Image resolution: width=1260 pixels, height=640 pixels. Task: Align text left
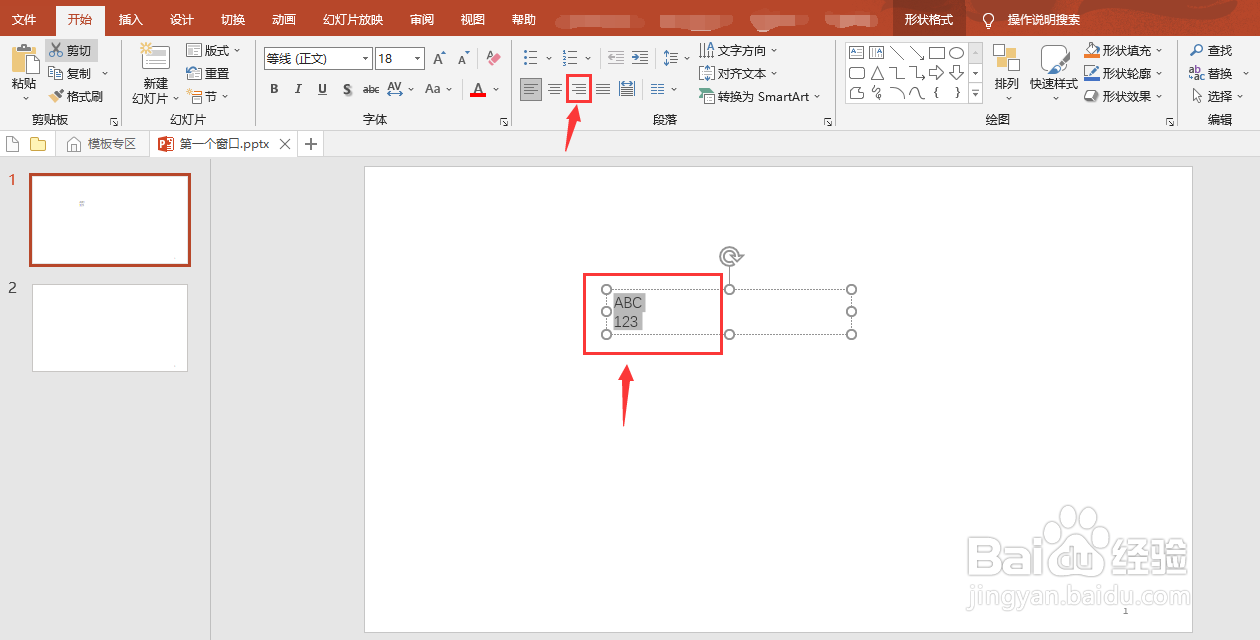click(x=531, y=89)
